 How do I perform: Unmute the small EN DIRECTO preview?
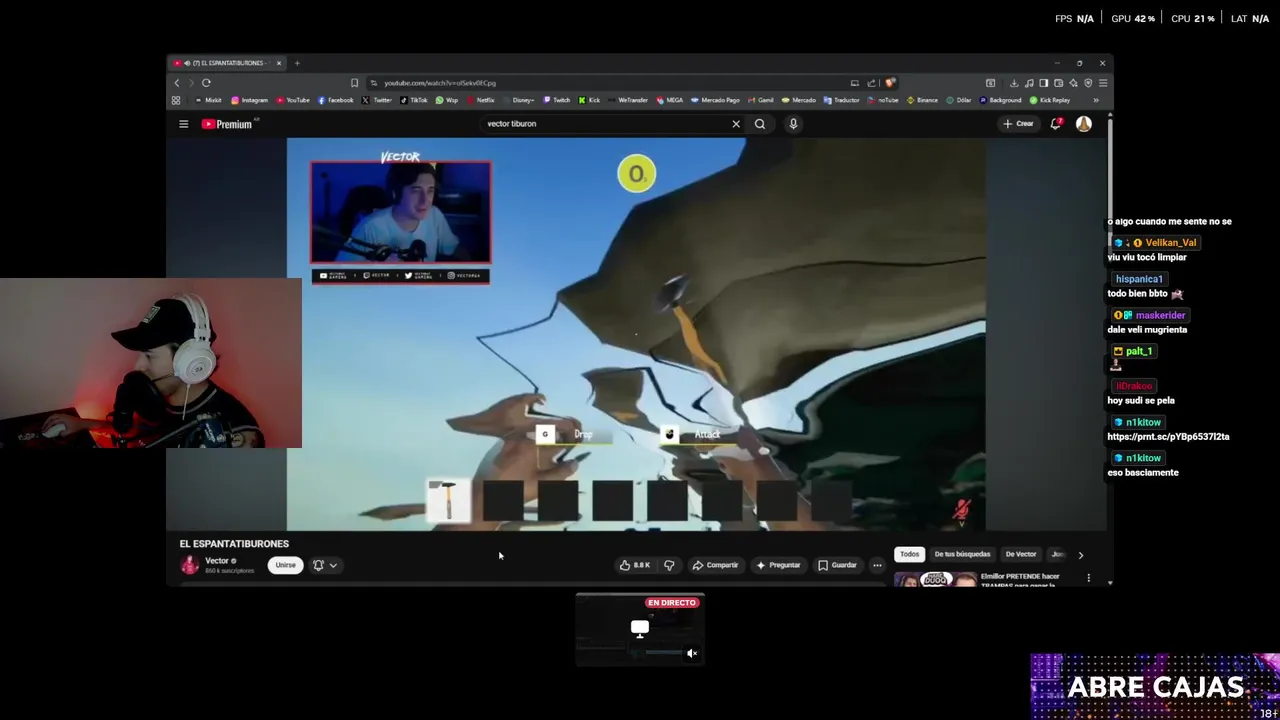pos(692,653)
